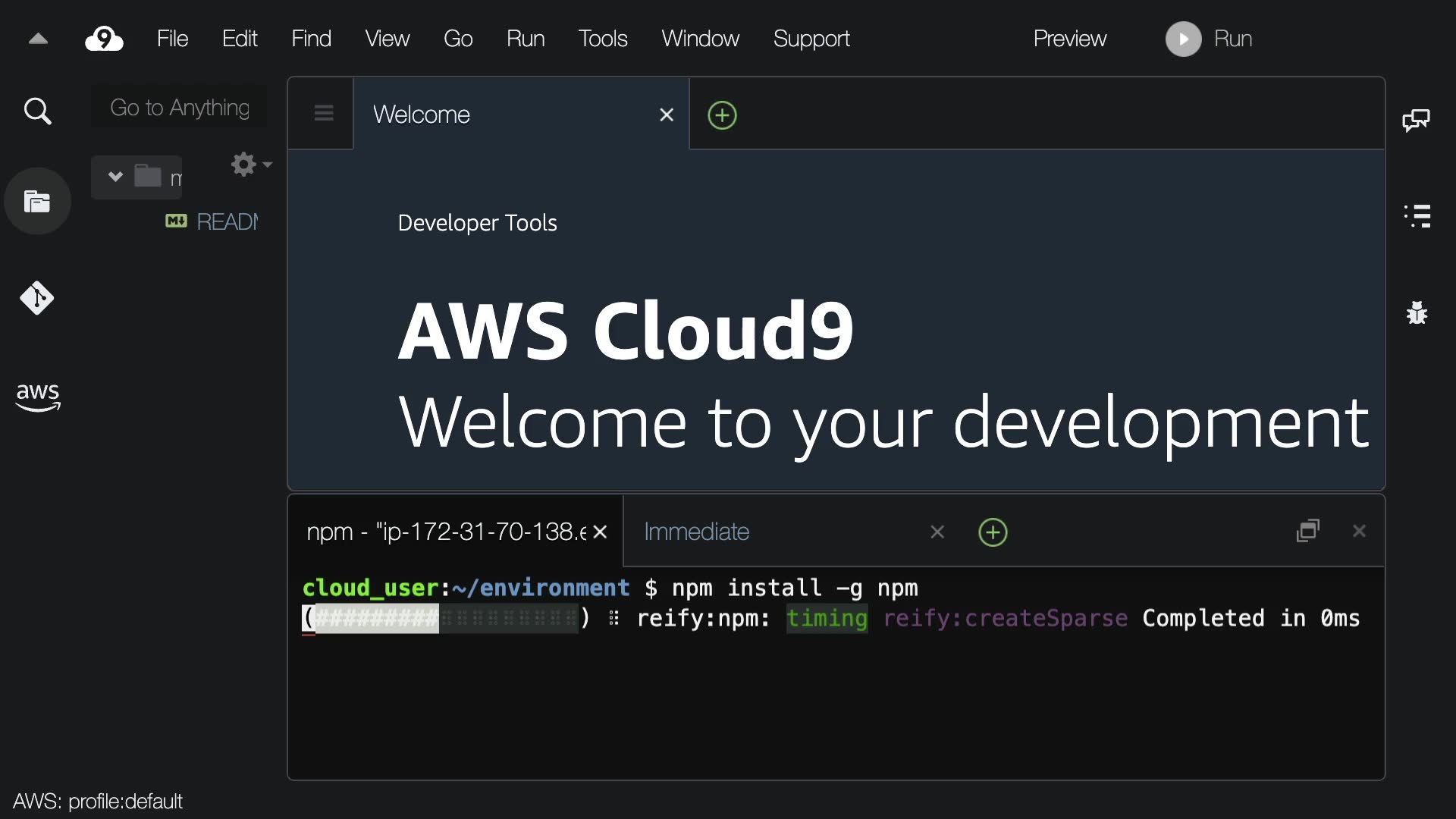Screen dimensions: 1456x819
Task: Open the AWS Toolkit panel
Action: (x=37, y=396)
